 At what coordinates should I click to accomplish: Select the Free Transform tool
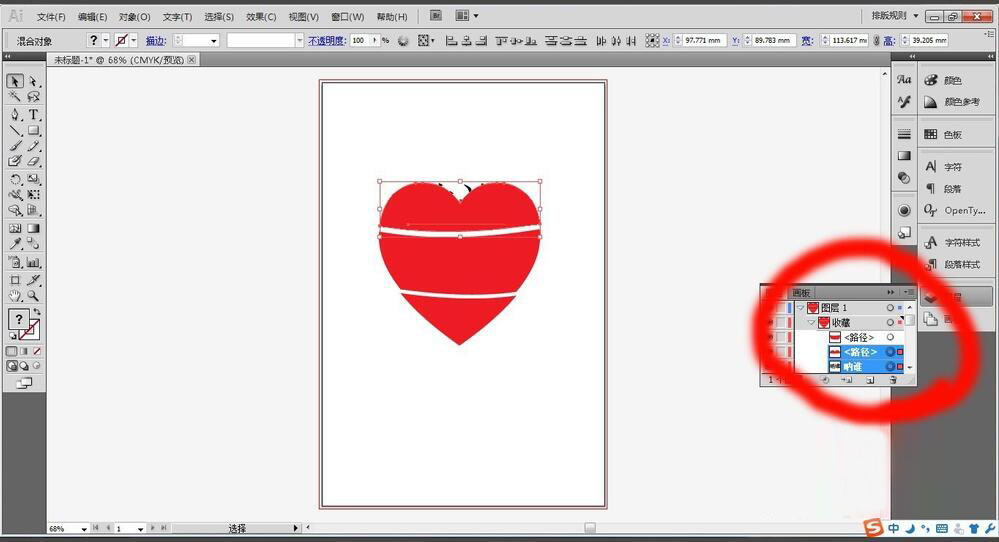[33, 195]
